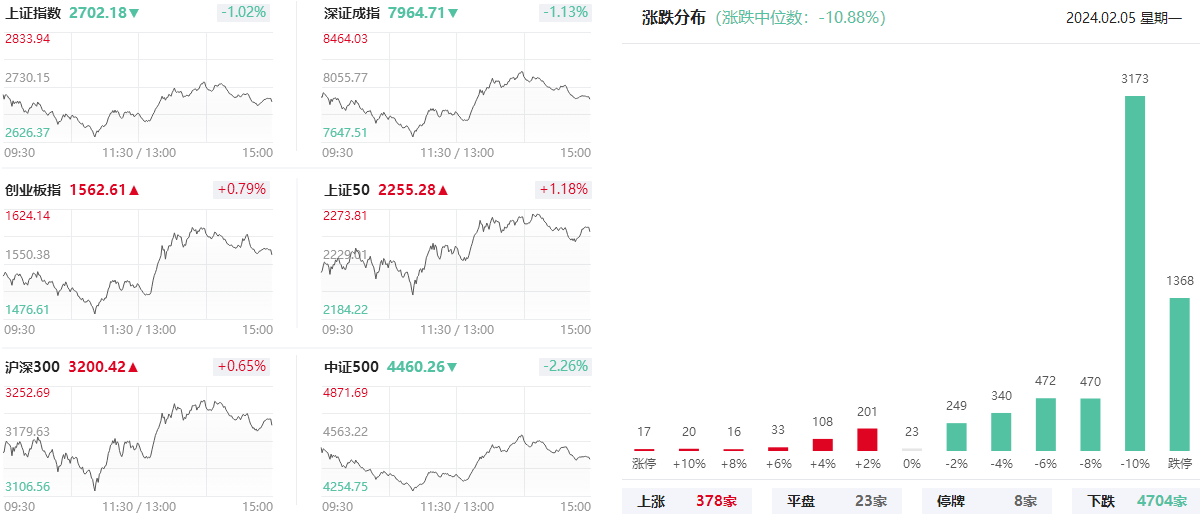Select the 下跌 4704家 summary box
Viewport: 1200px width, 519px height.
1135,501
